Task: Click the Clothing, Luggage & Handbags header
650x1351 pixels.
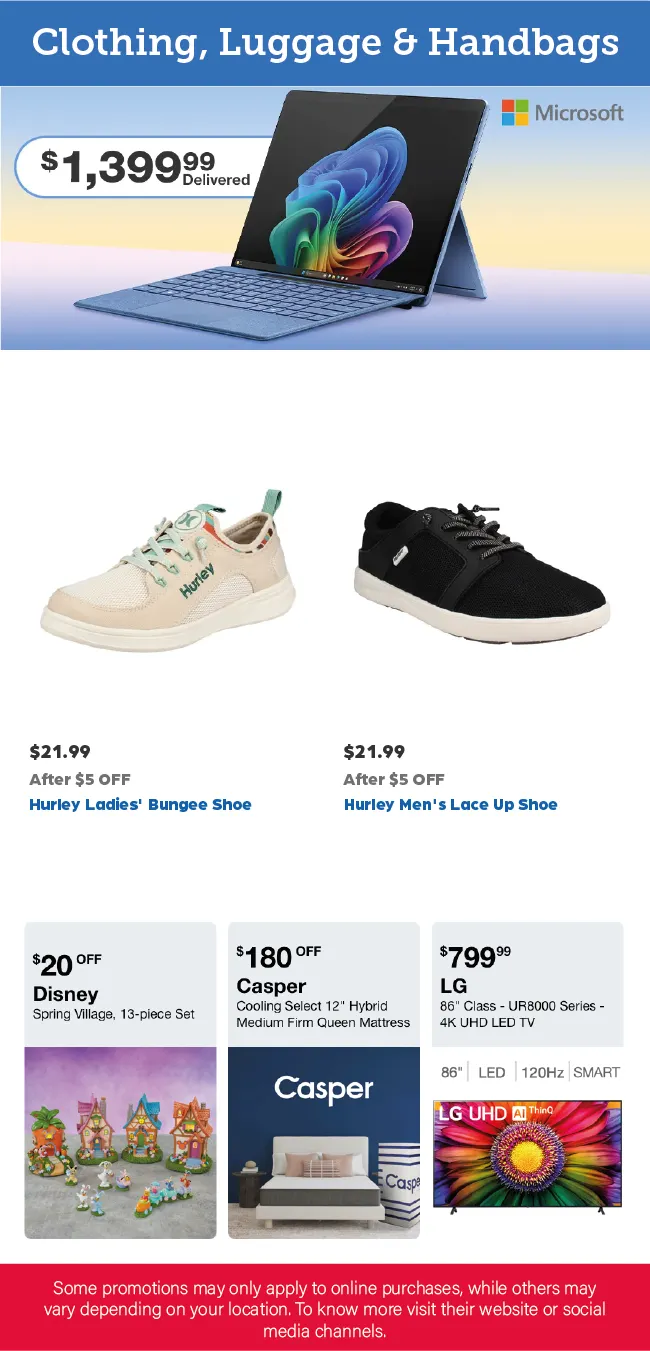Action: 325,43
